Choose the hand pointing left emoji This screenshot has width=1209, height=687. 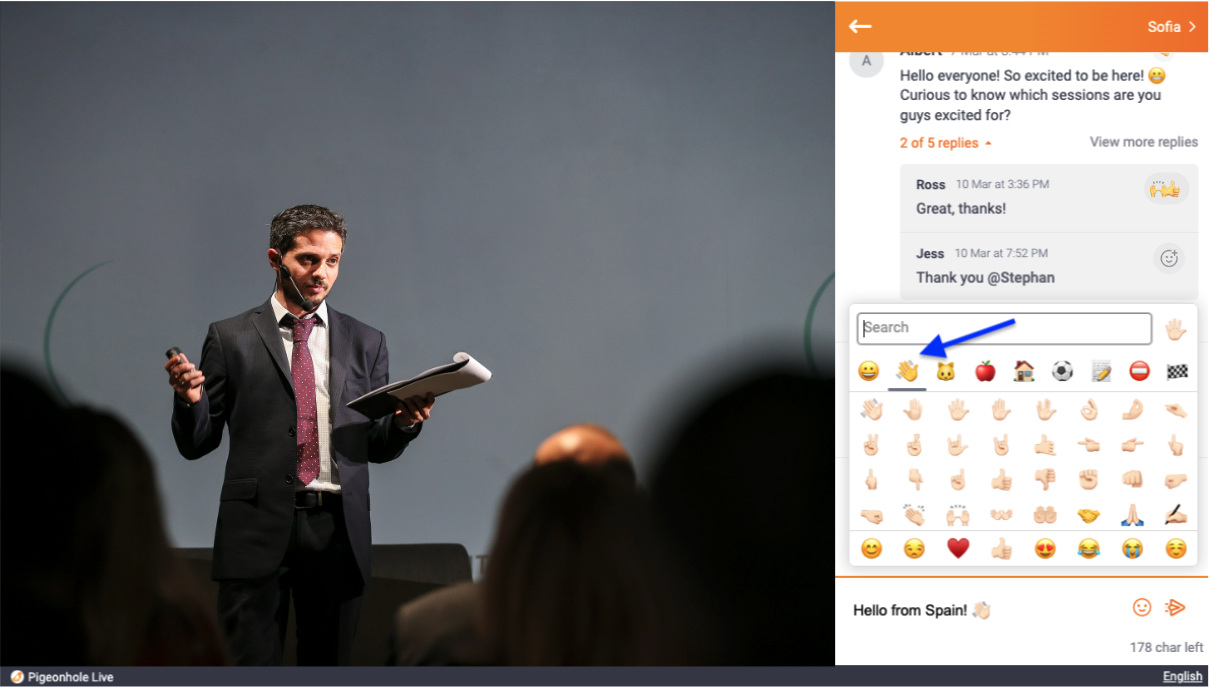click(x=1089, y=445)
